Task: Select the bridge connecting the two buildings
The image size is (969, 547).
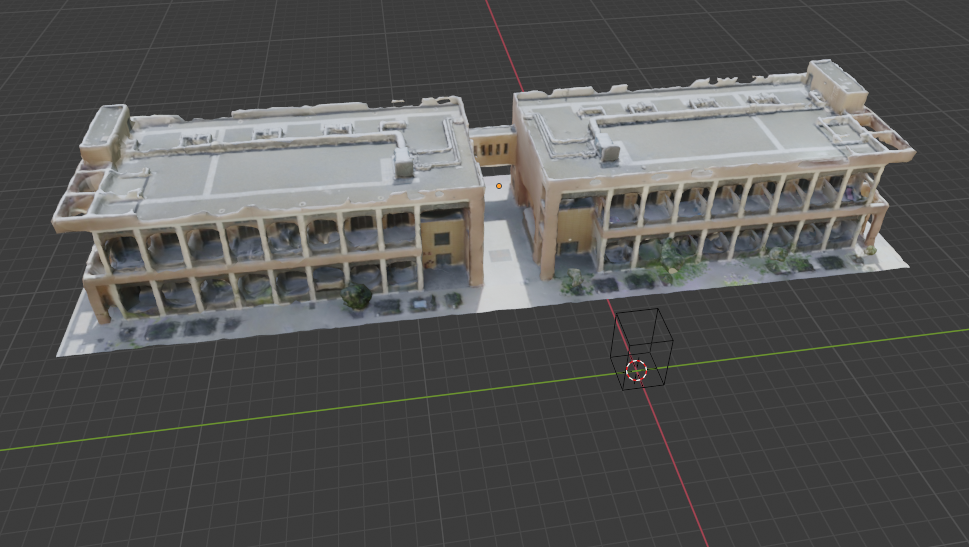Action: point(490,147)
